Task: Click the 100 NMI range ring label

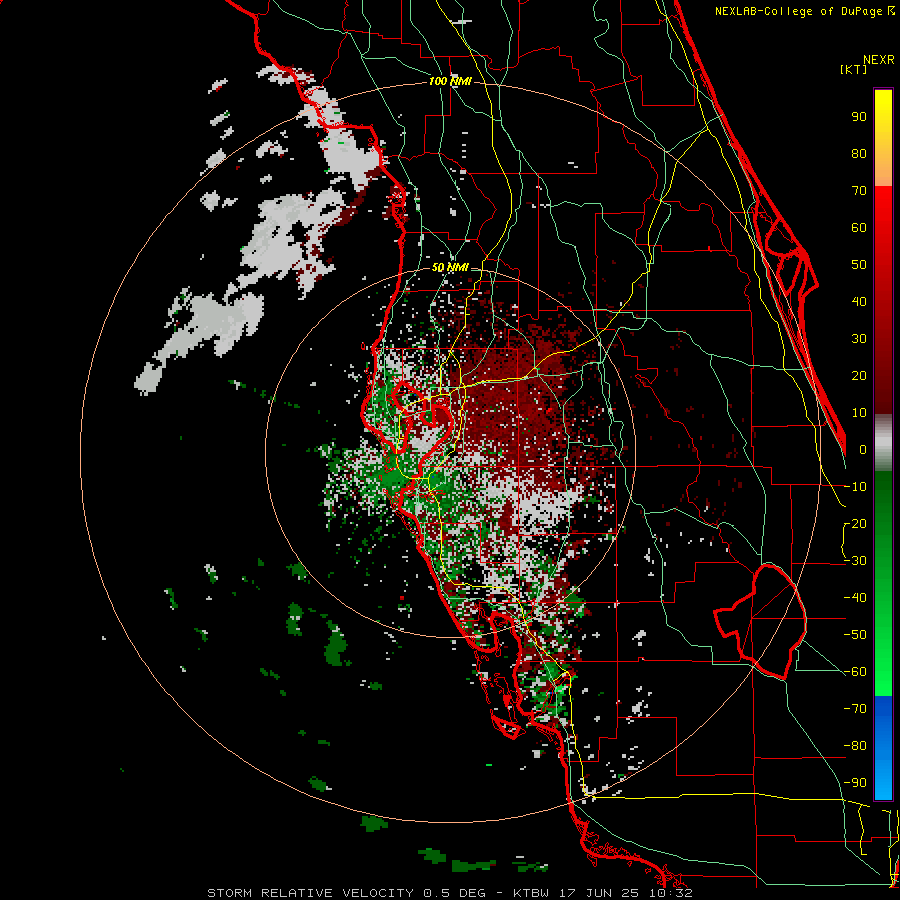Action: pyautogui.click(x=450, y=82)
